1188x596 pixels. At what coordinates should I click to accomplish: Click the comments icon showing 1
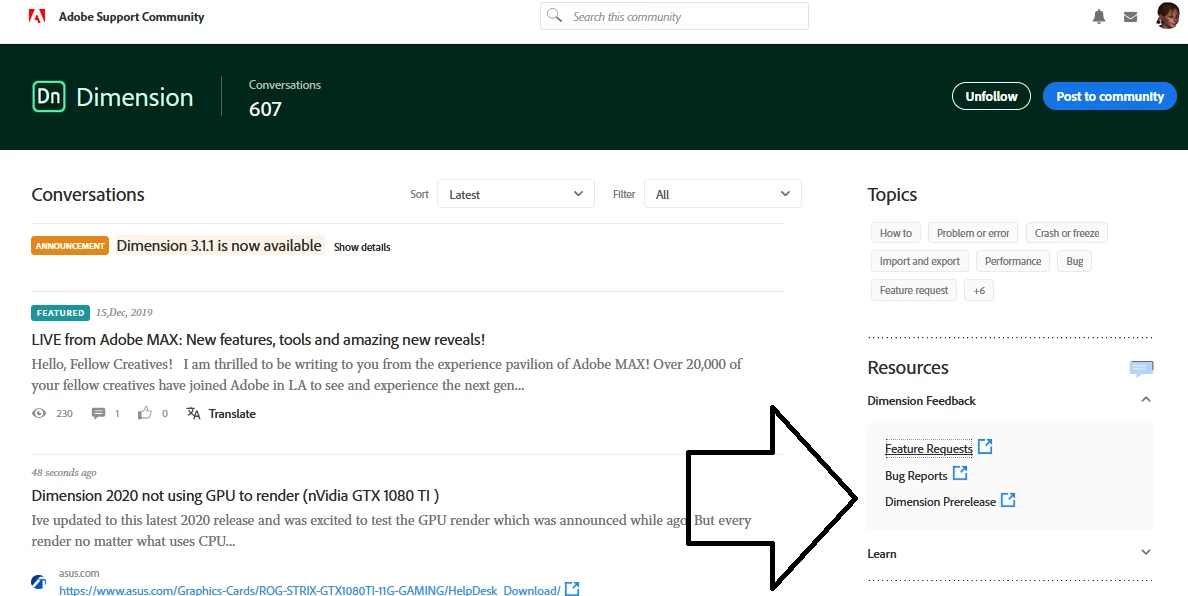tap(98, 413)
